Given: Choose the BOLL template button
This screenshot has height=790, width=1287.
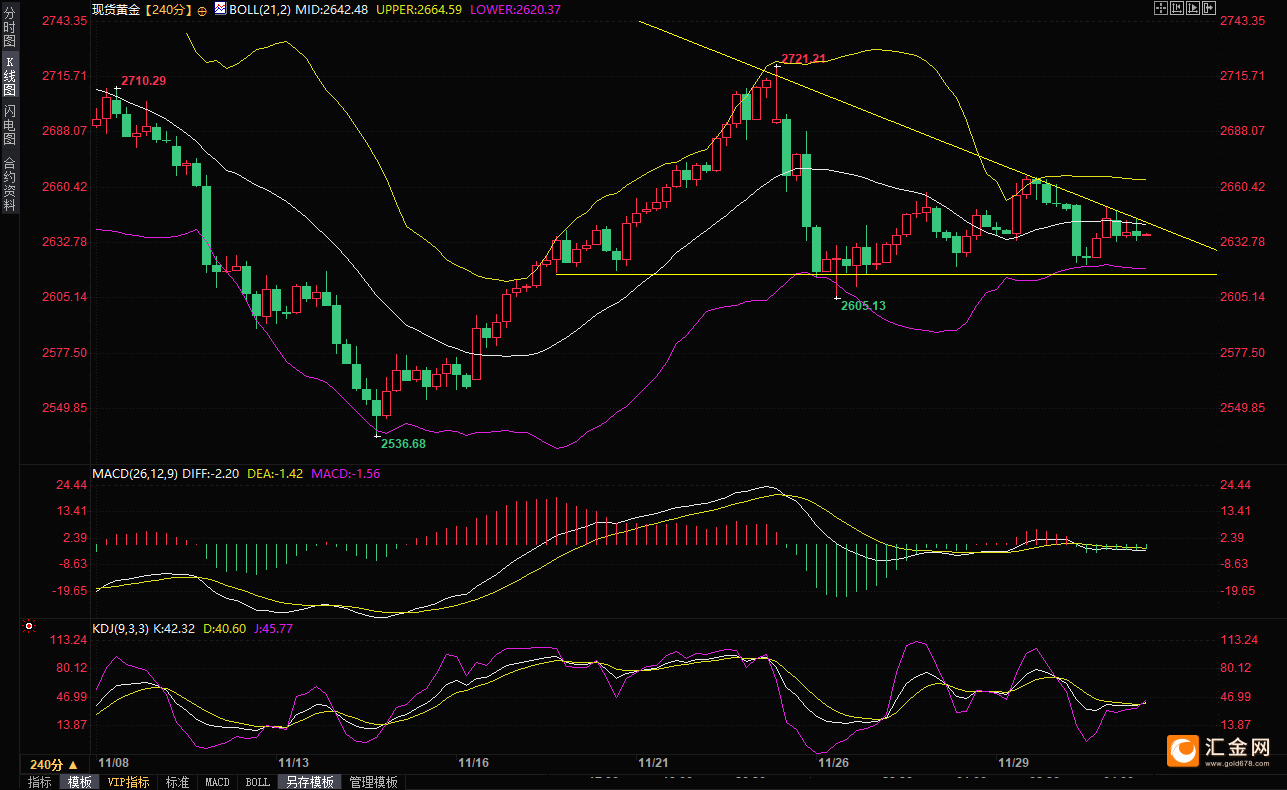Looking at the screenshot, I should (x=258, y=782).
